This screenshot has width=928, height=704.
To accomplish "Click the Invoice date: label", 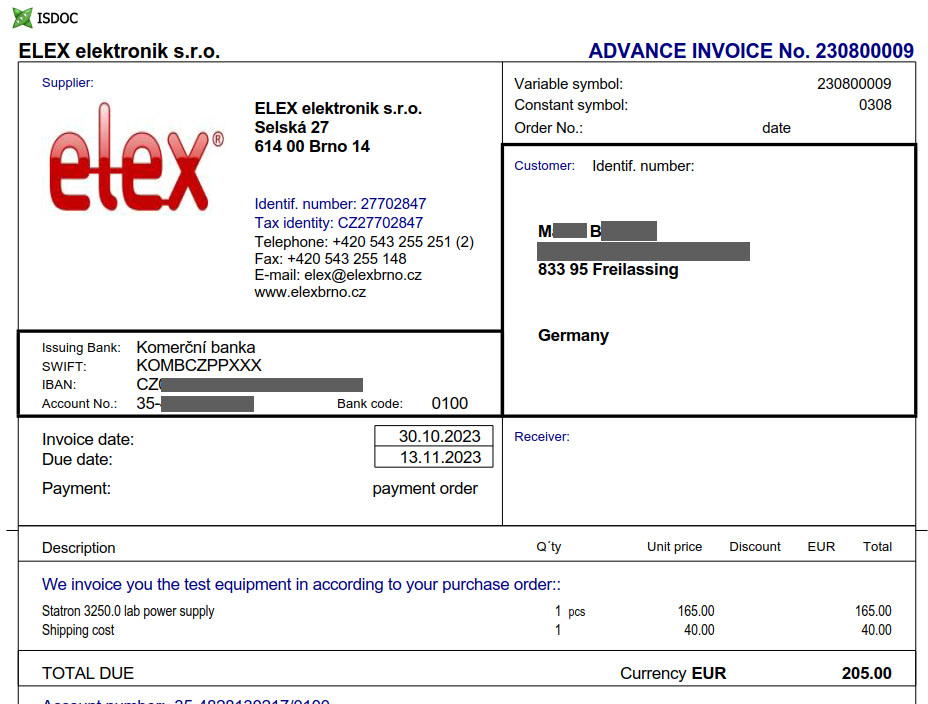I will point(88,440).
